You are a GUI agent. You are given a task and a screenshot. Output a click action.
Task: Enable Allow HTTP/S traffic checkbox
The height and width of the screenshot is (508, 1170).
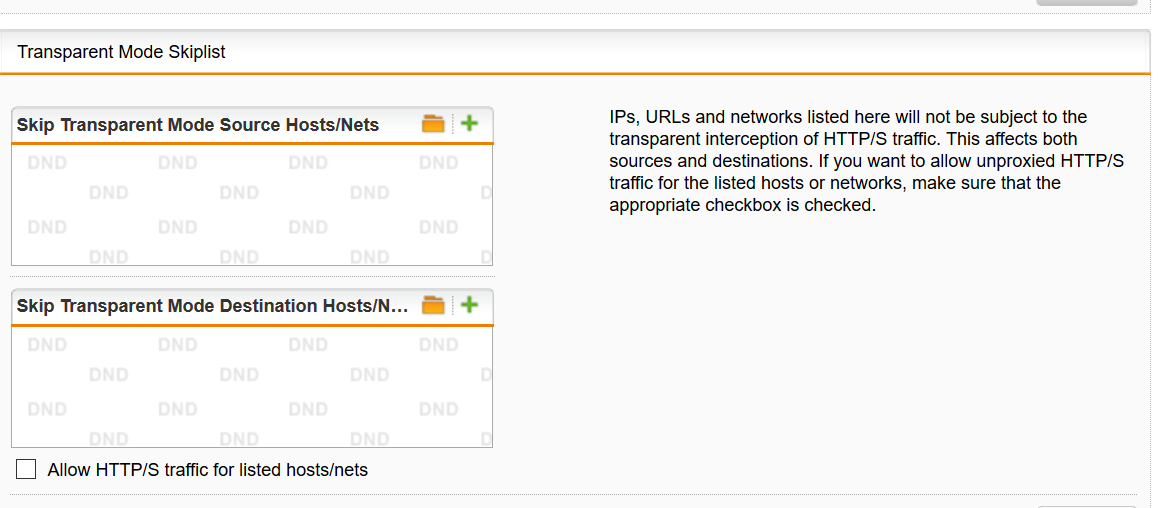click(x=26, y=469)
